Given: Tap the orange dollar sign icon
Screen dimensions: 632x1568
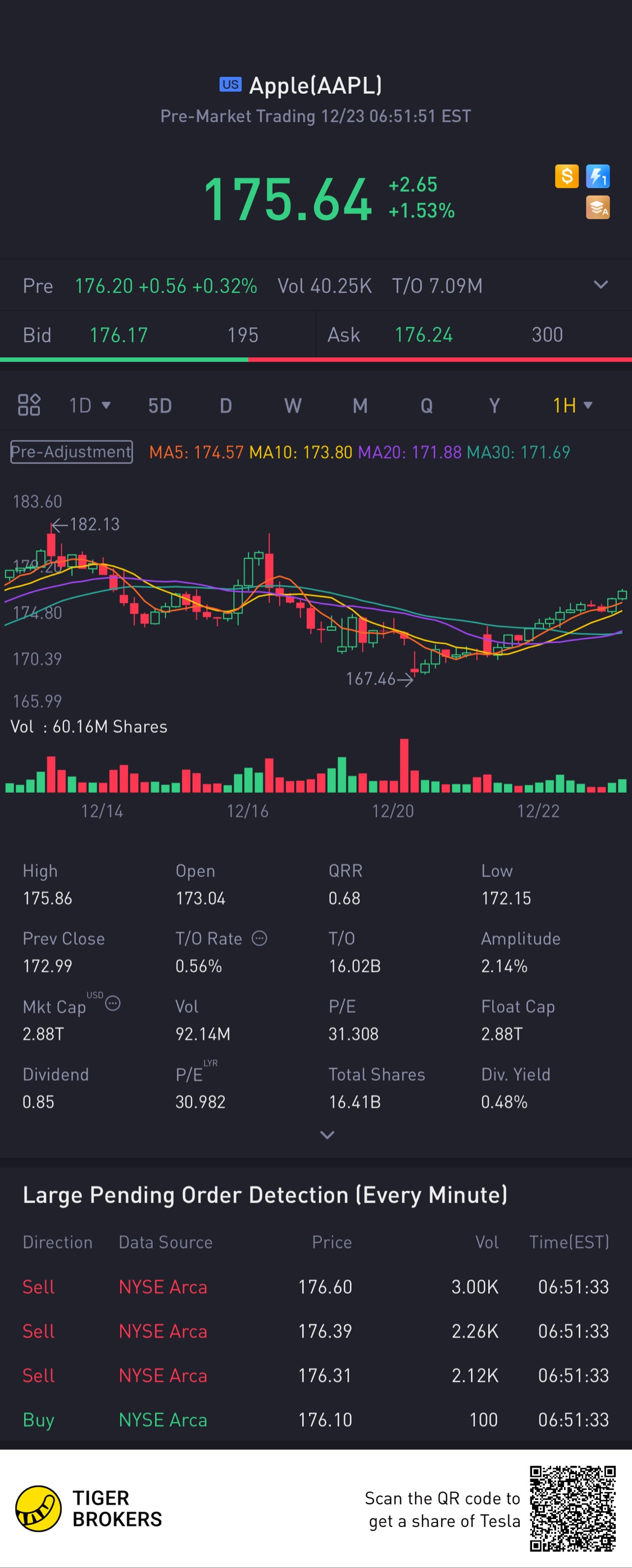Looking at the screenshot, I should [566, 176].
